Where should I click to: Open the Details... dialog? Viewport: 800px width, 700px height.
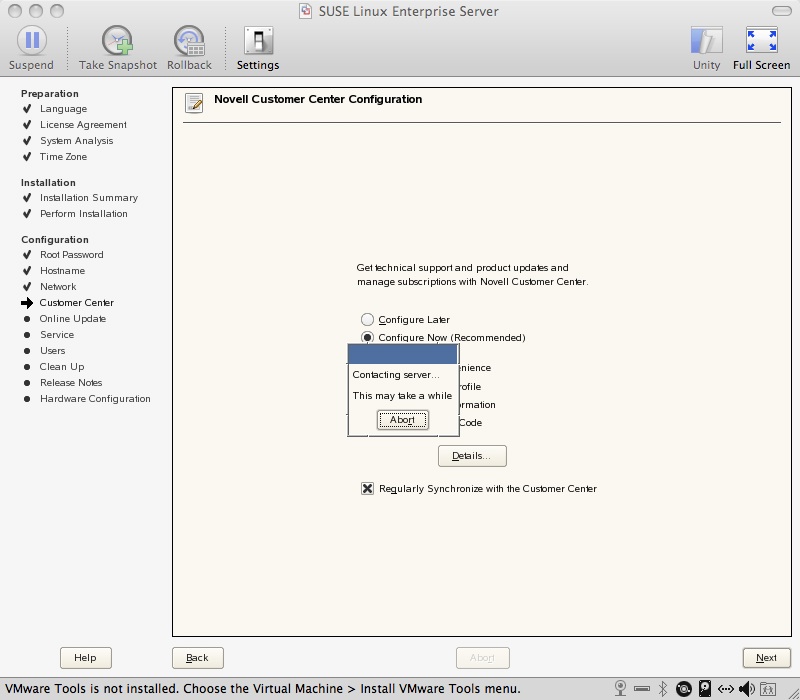tap(472, 456)
